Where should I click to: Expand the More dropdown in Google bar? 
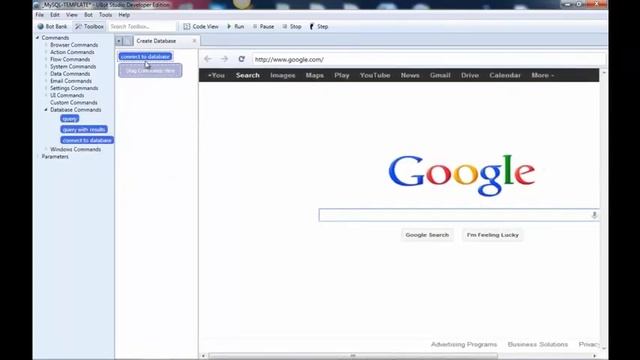(x=542, y=76)
